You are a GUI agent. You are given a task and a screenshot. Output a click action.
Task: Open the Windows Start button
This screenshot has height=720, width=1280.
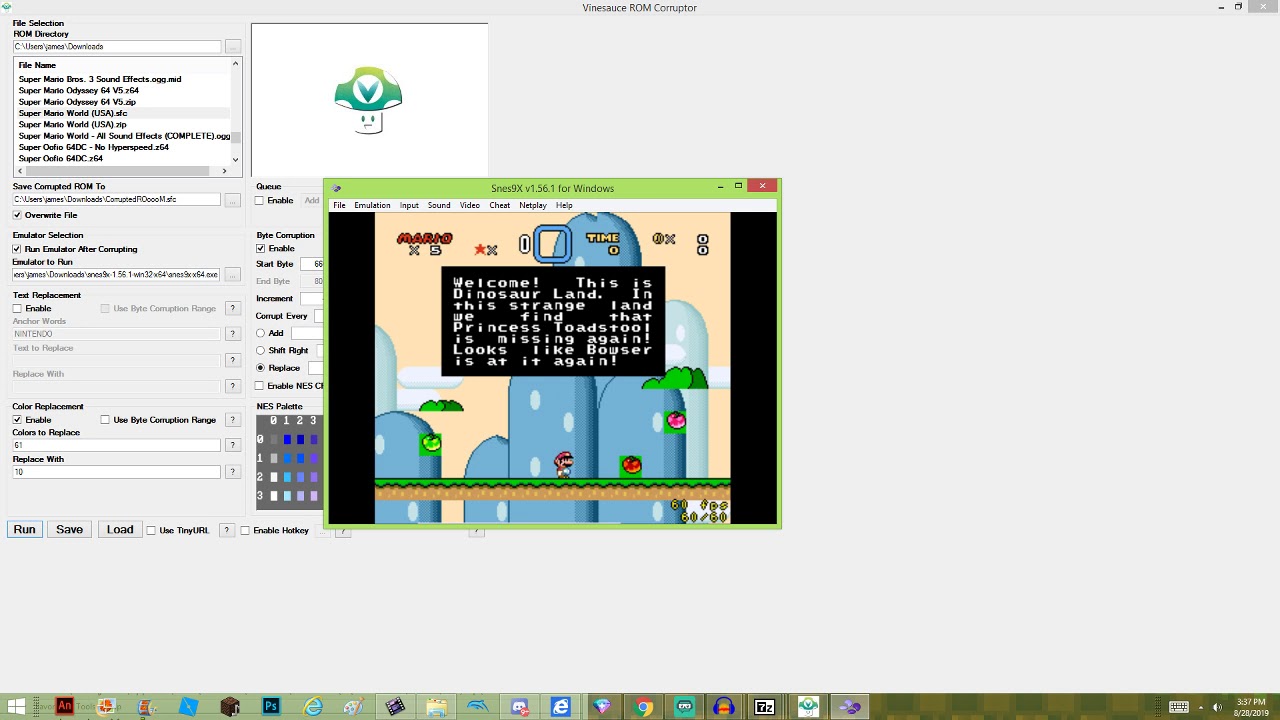pos(16,707)
